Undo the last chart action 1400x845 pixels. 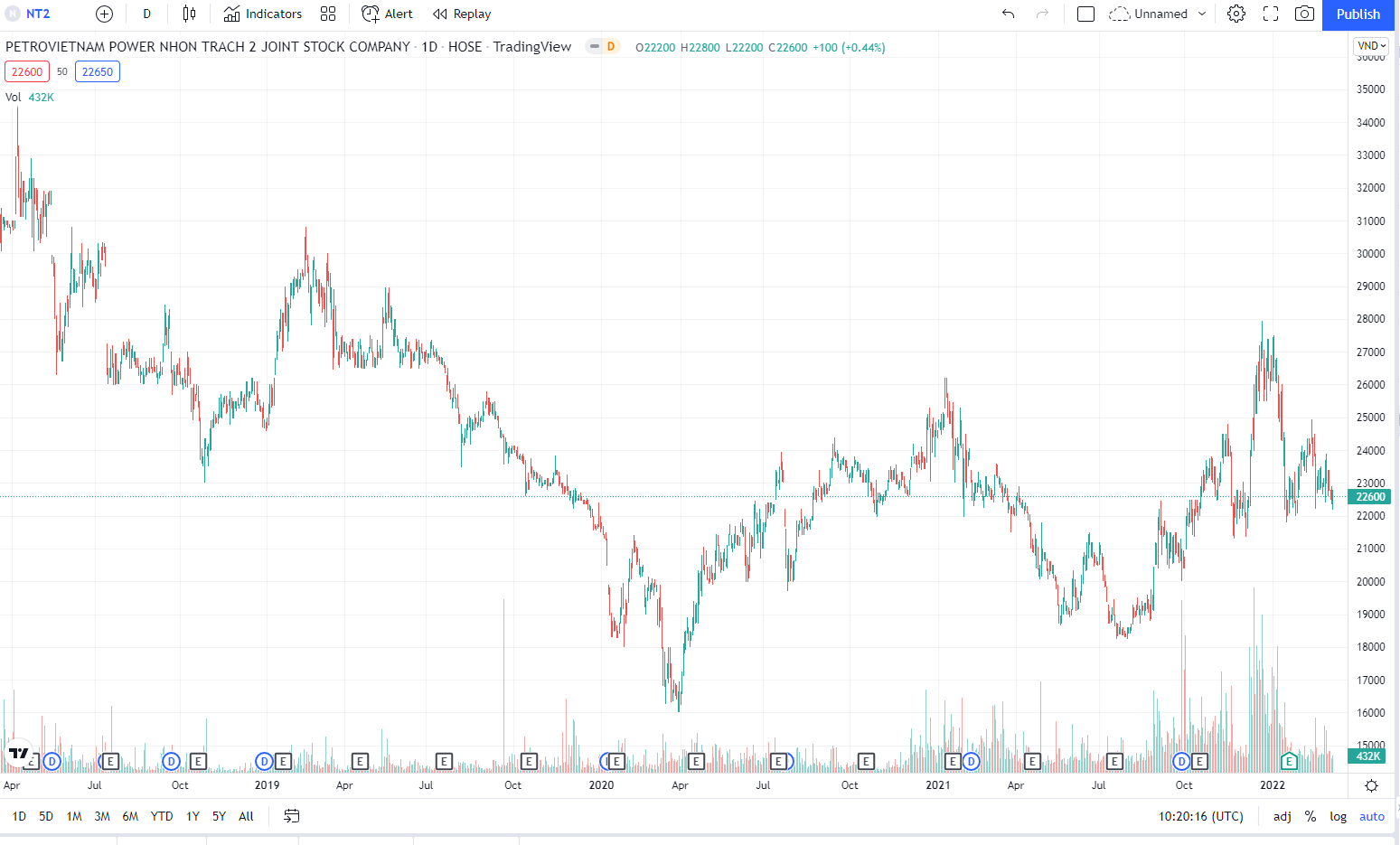[x=1009, y=14]
